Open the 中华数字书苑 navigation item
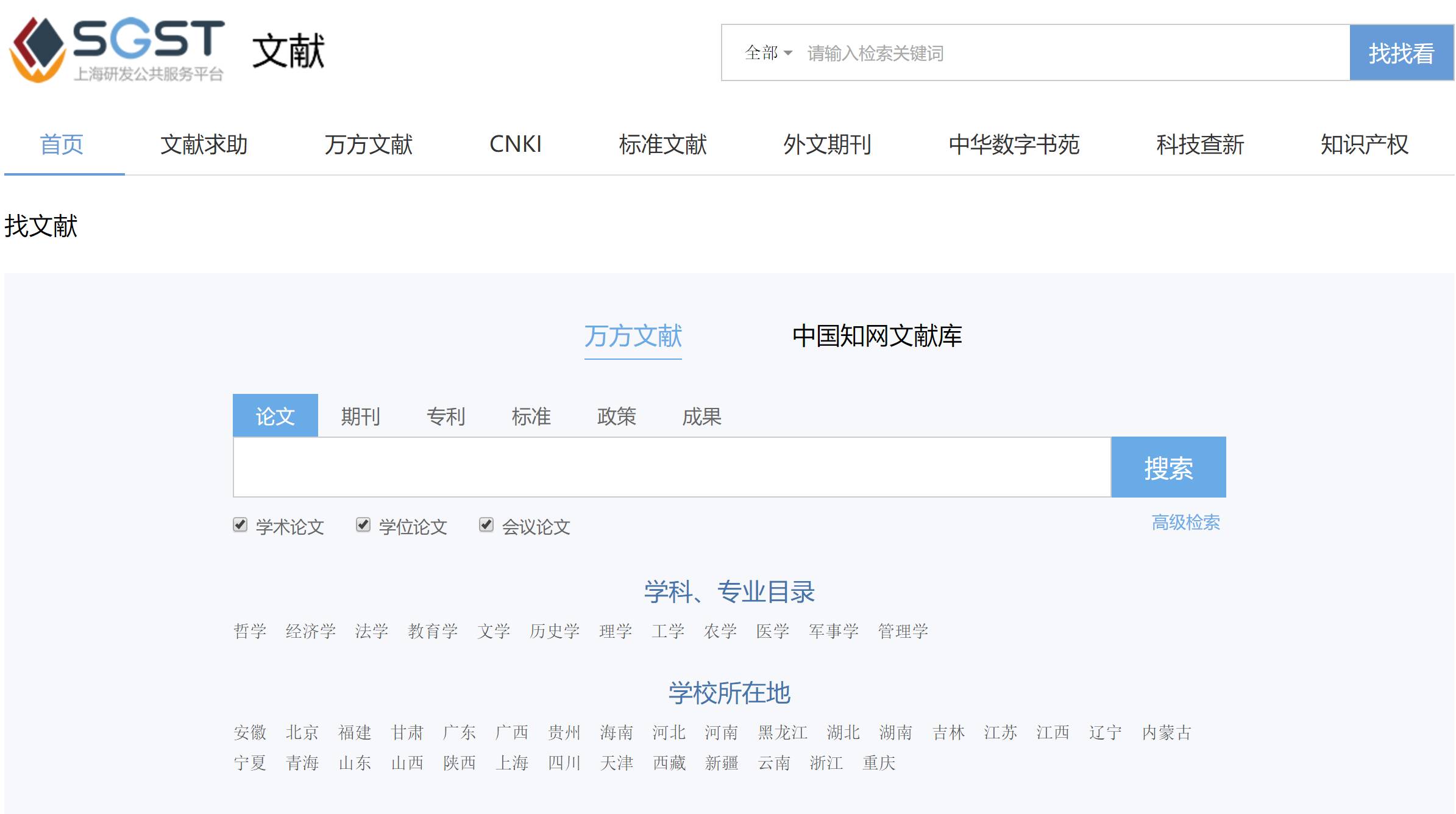 click(x=1014, y=145)
